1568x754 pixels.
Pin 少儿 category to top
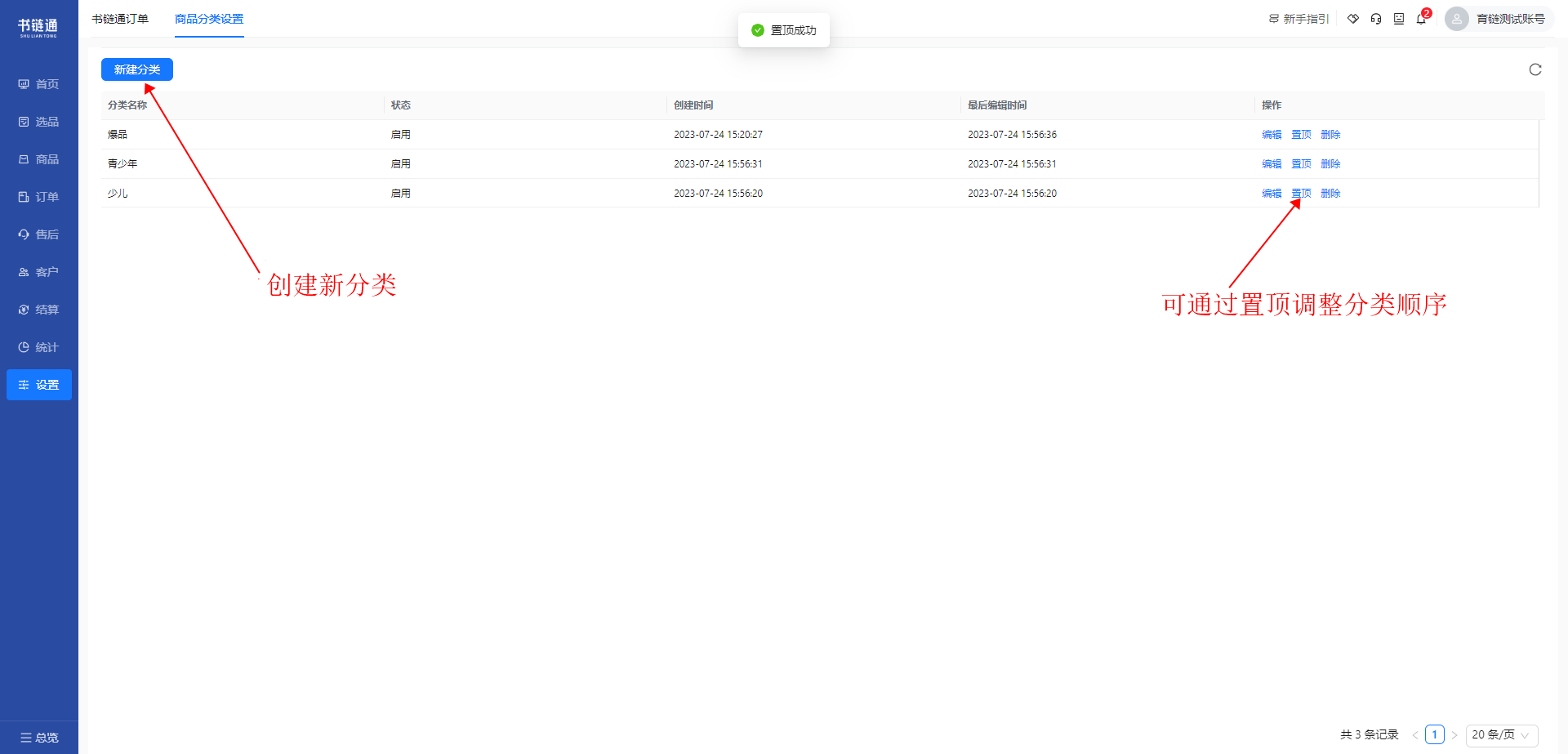(x=1301, y=194)
